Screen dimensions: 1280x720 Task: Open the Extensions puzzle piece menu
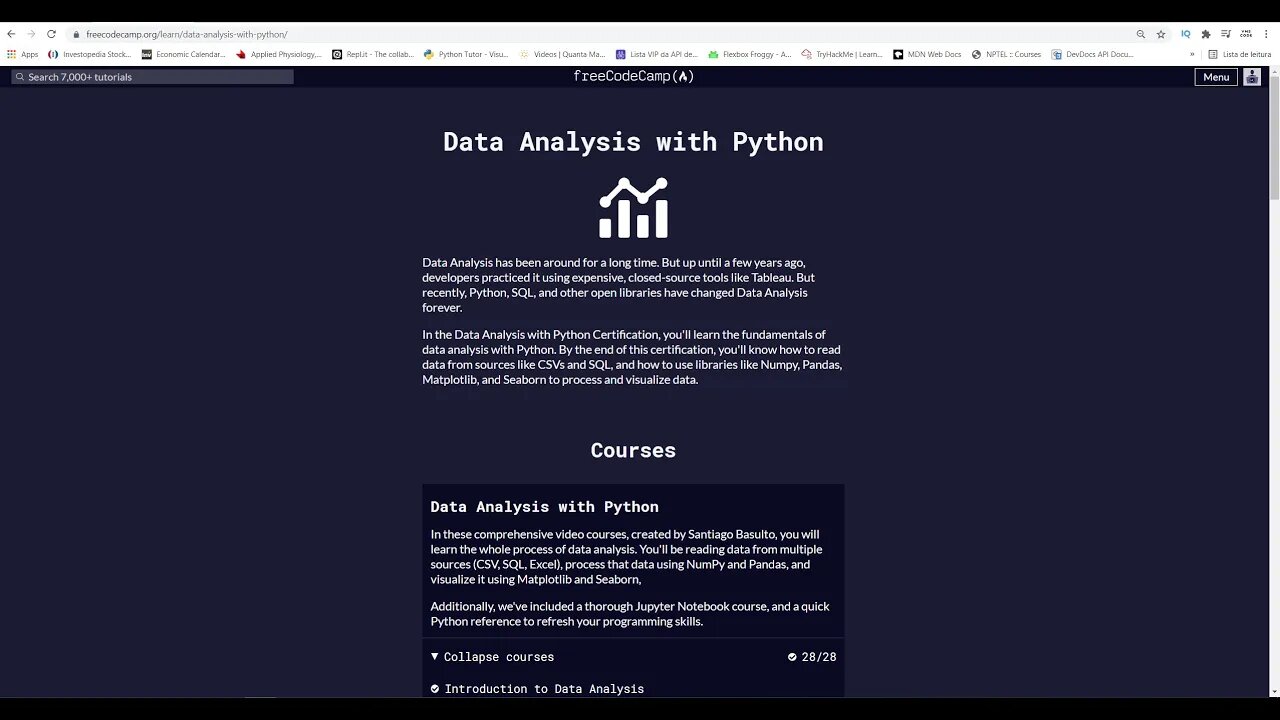click(1206, 34)
